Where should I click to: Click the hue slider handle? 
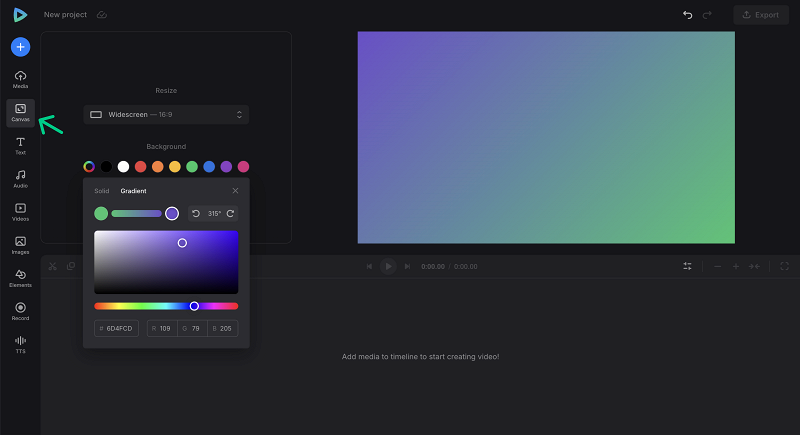[194, 306]
